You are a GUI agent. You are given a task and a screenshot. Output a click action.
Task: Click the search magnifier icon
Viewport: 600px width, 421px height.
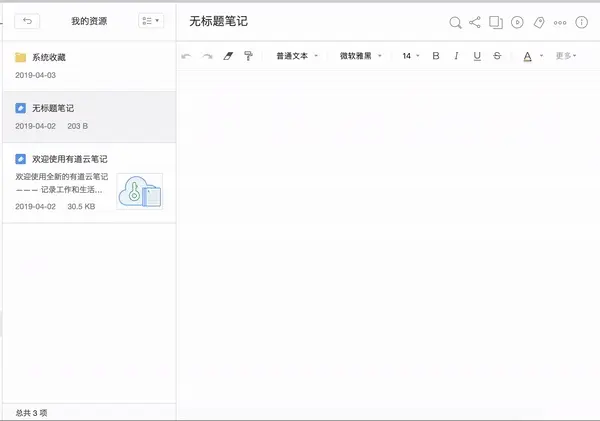455,23
